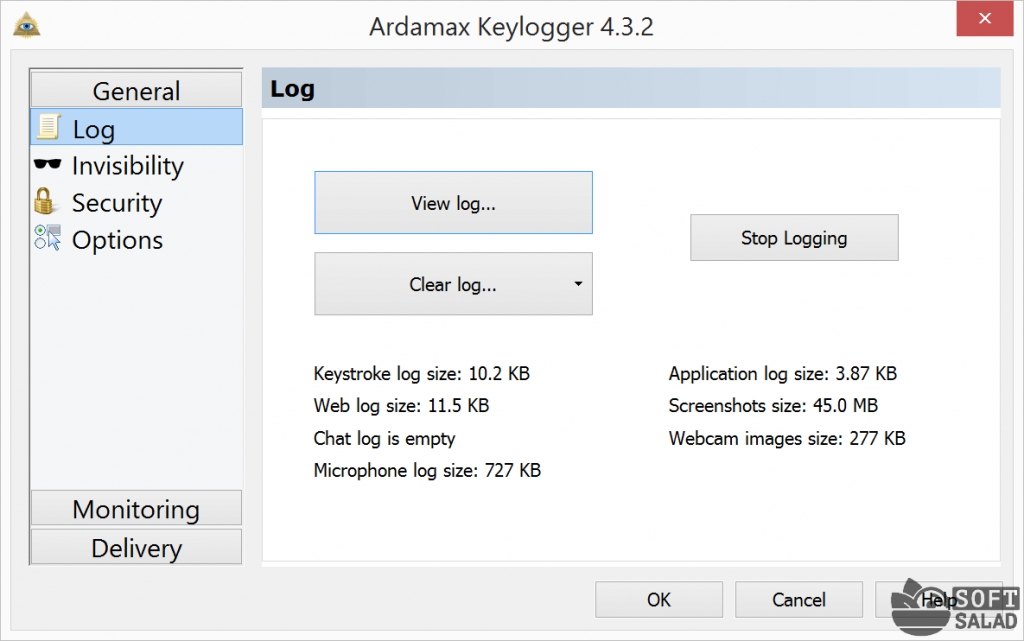
Task: Expand the Clear log dropdown arrow
Action: 578,284
